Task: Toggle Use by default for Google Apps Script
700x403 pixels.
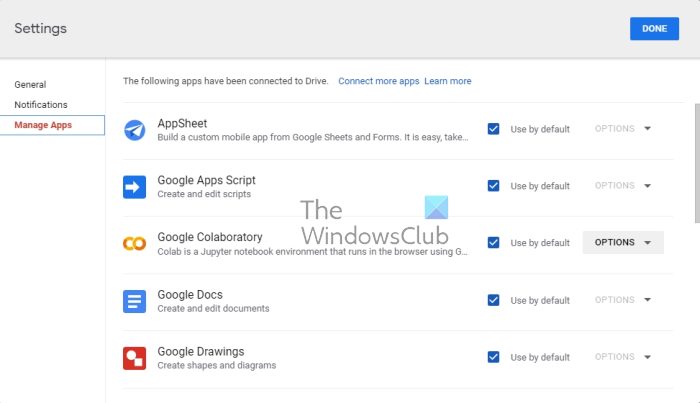Action: tap(493, 186)
